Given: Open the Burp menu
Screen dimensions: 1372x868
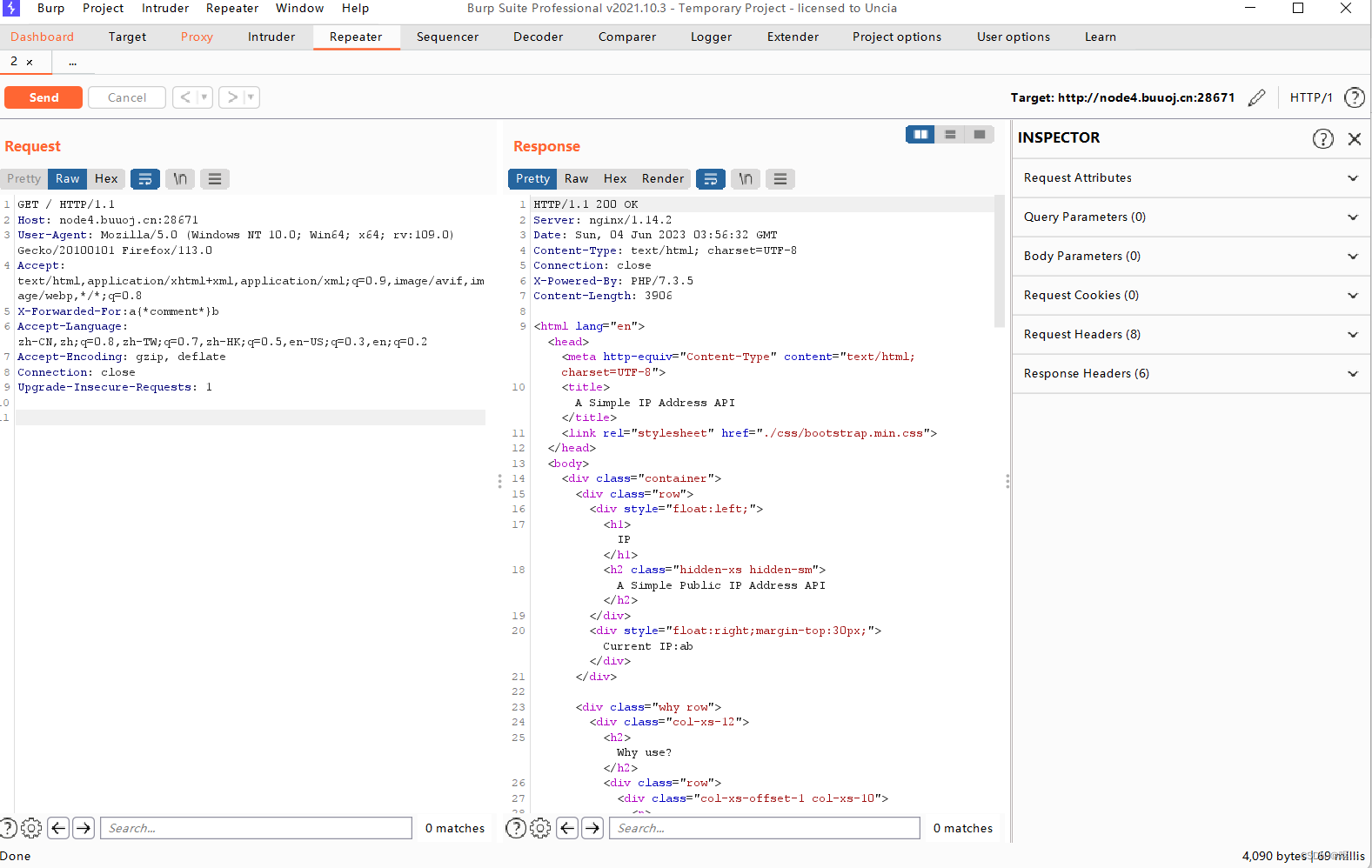Looking at the screenshot, I should [50, 8].
